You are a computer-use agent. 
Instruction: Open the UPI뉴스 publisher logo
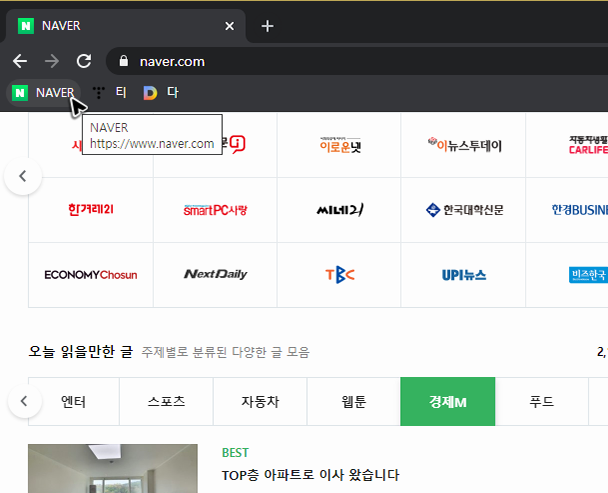tap(464, 275)
